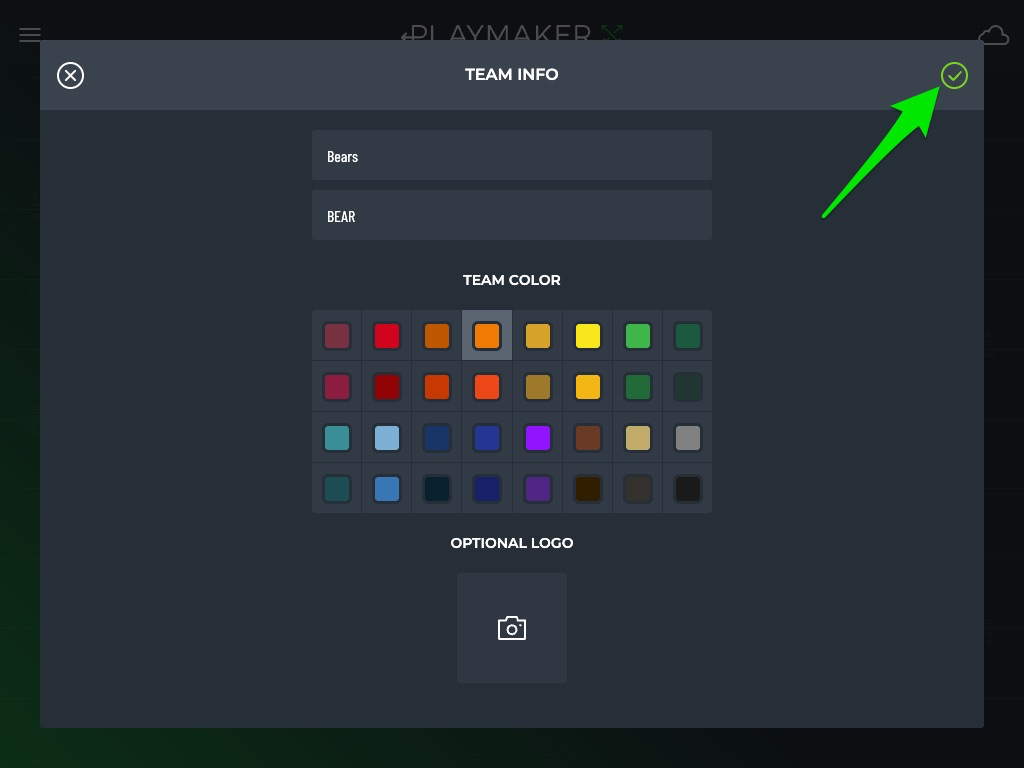
Task: Select the charcoal gray swatch in the bottom row
Action: click(637, 488)
